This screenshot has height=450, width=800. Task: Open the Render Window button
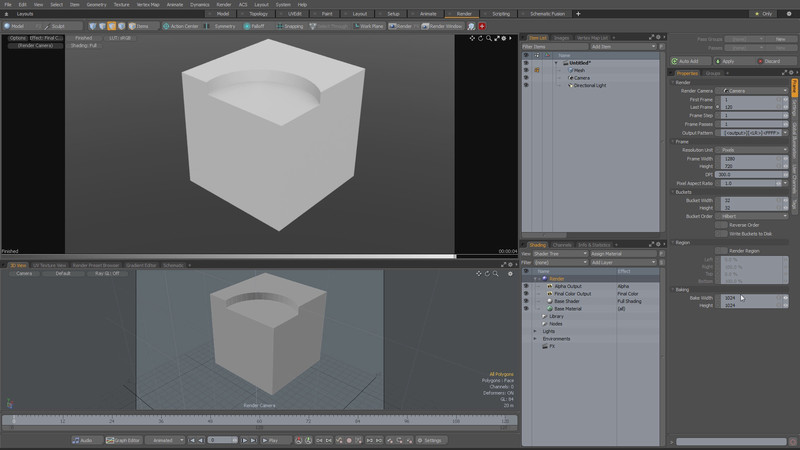(441, 26)
